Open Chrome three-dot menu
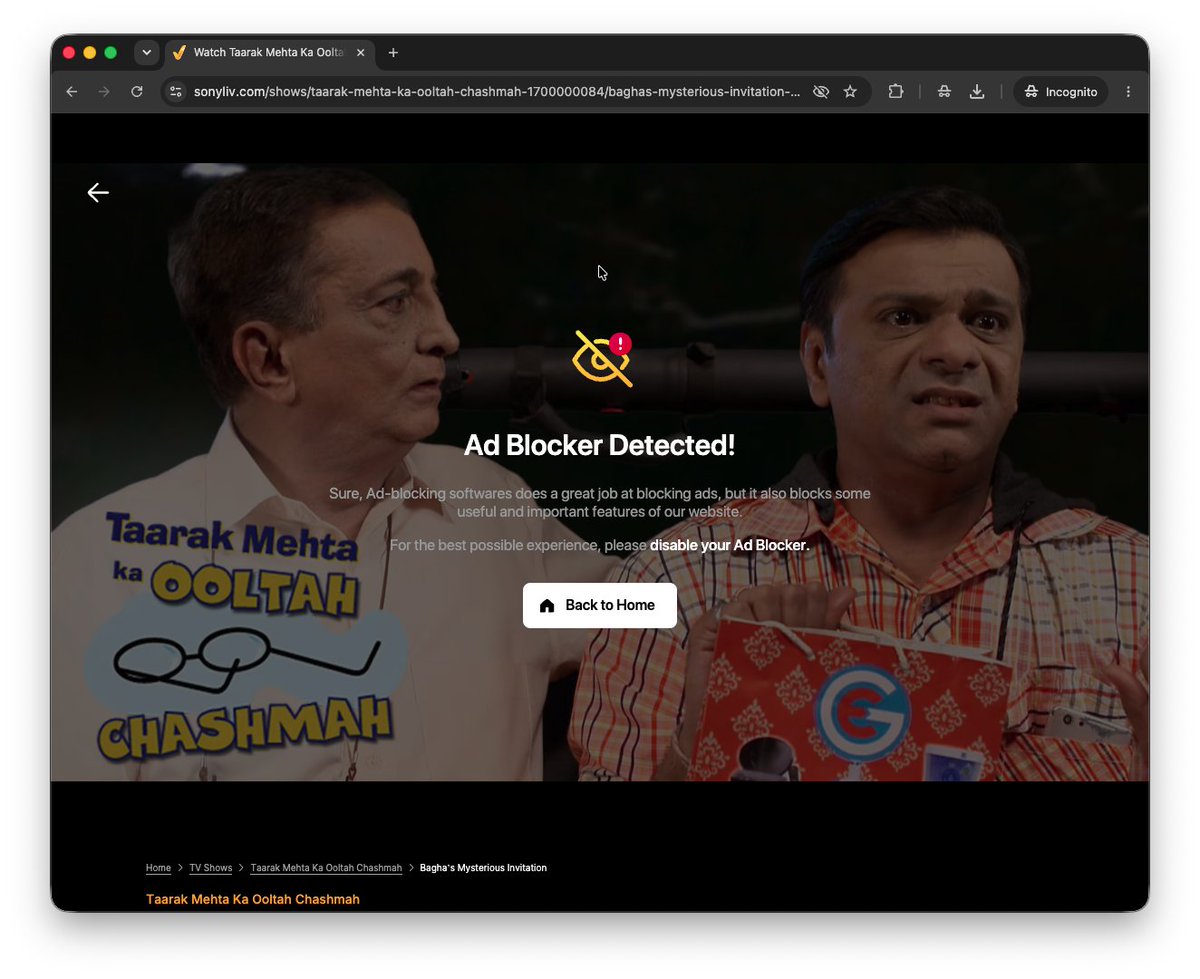This screenshot has width=1200, height=979. pos(1128,92)
